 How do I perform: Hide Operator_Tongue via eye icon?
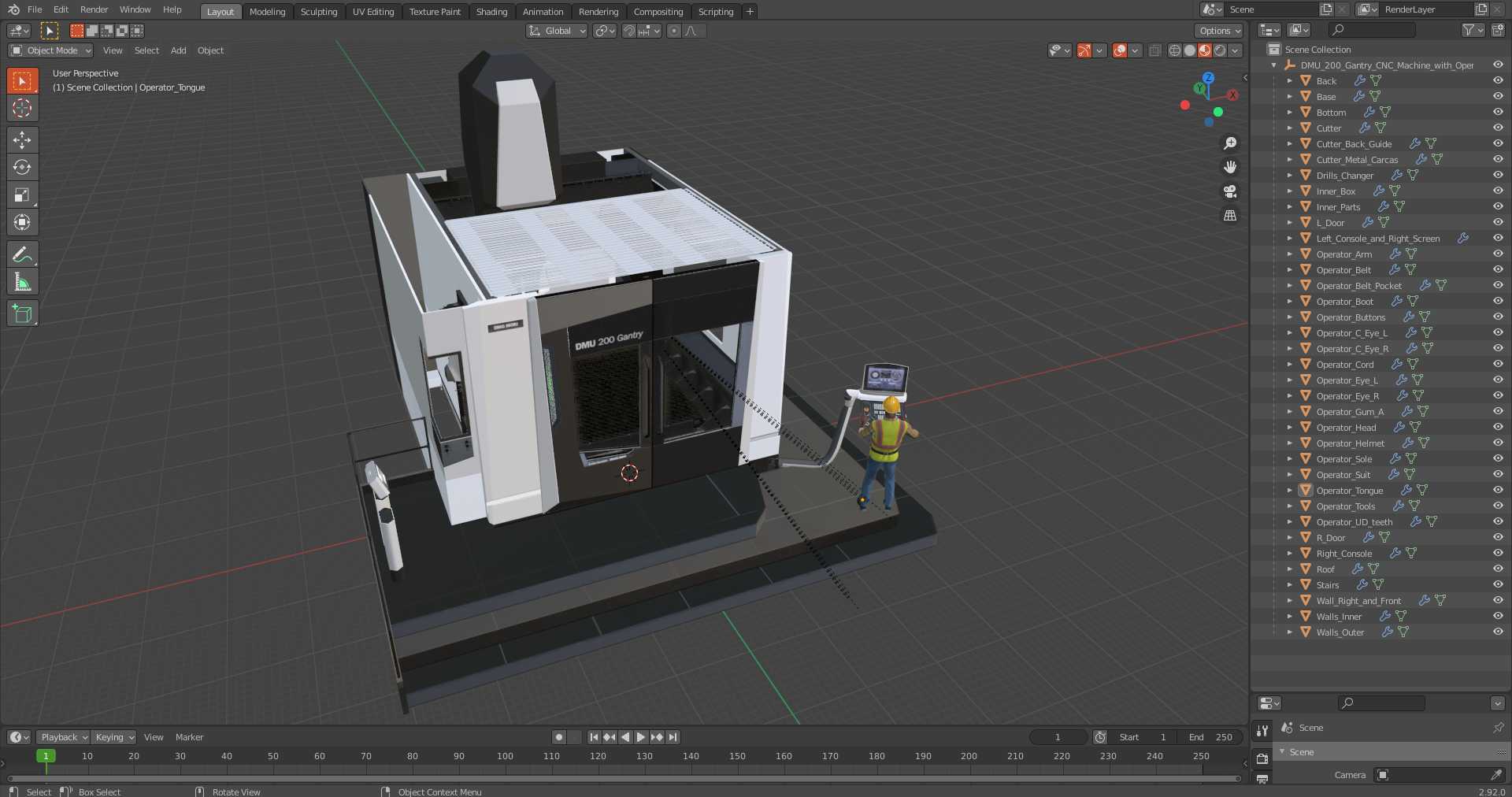(1498, 490)
